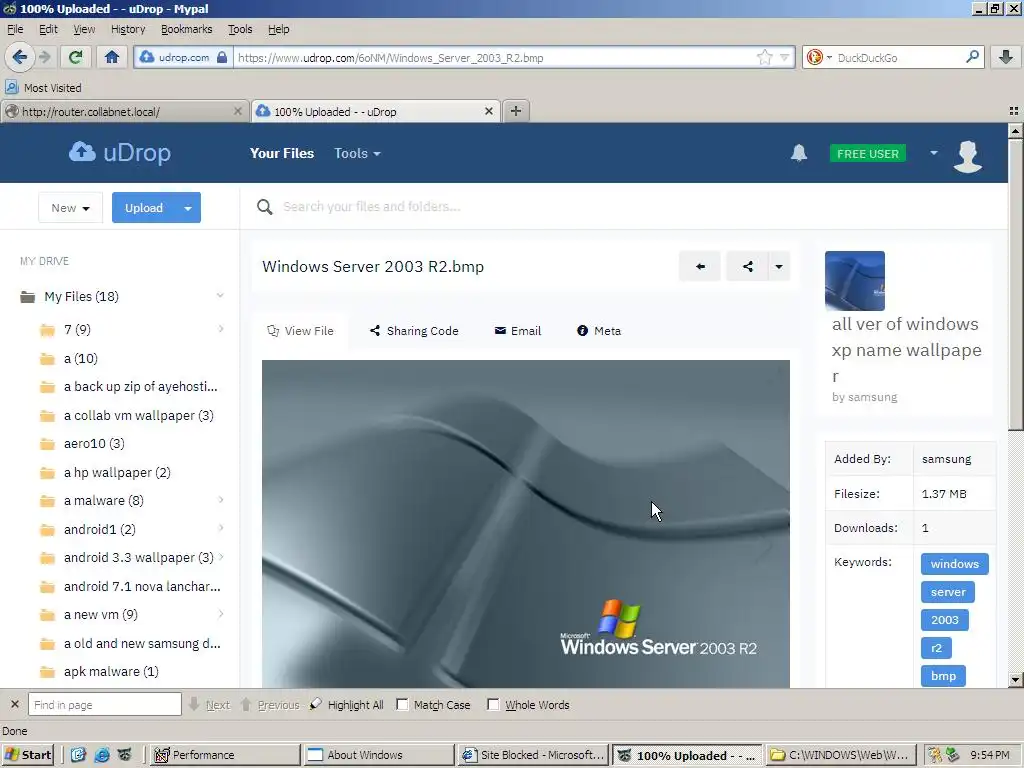1024x768 pixels.
Task: Open the URL bar history dropdown
Action: tap(784, 57)
